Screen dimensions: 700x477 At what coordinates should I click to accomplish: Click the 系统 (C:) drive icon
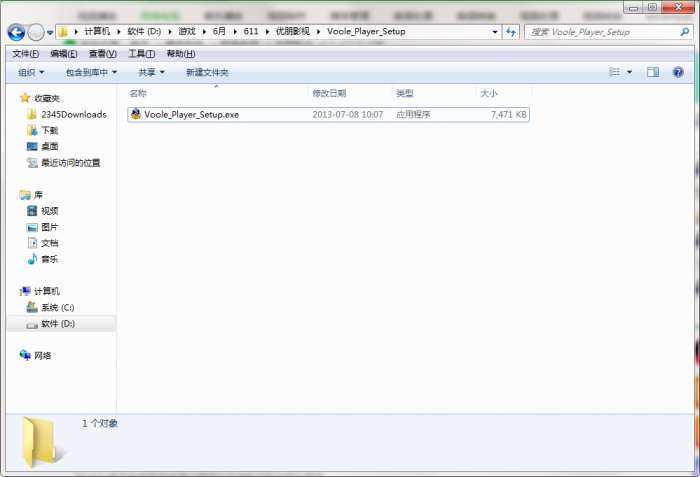pyautogui.click(x=32, y=307)
